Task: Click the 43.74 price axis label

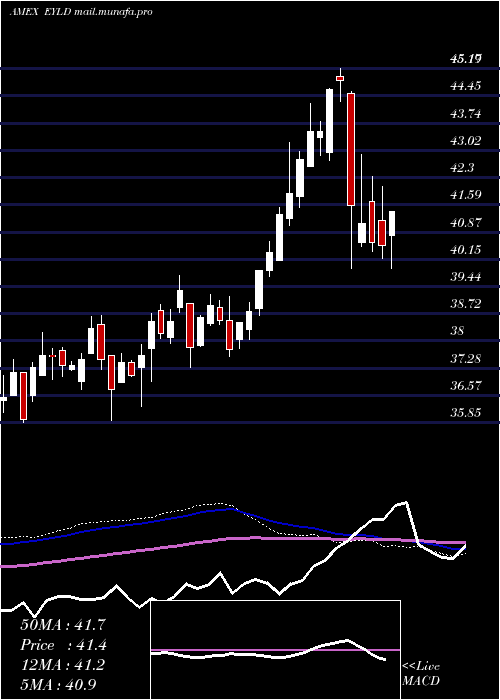Action: click(465, 113)
